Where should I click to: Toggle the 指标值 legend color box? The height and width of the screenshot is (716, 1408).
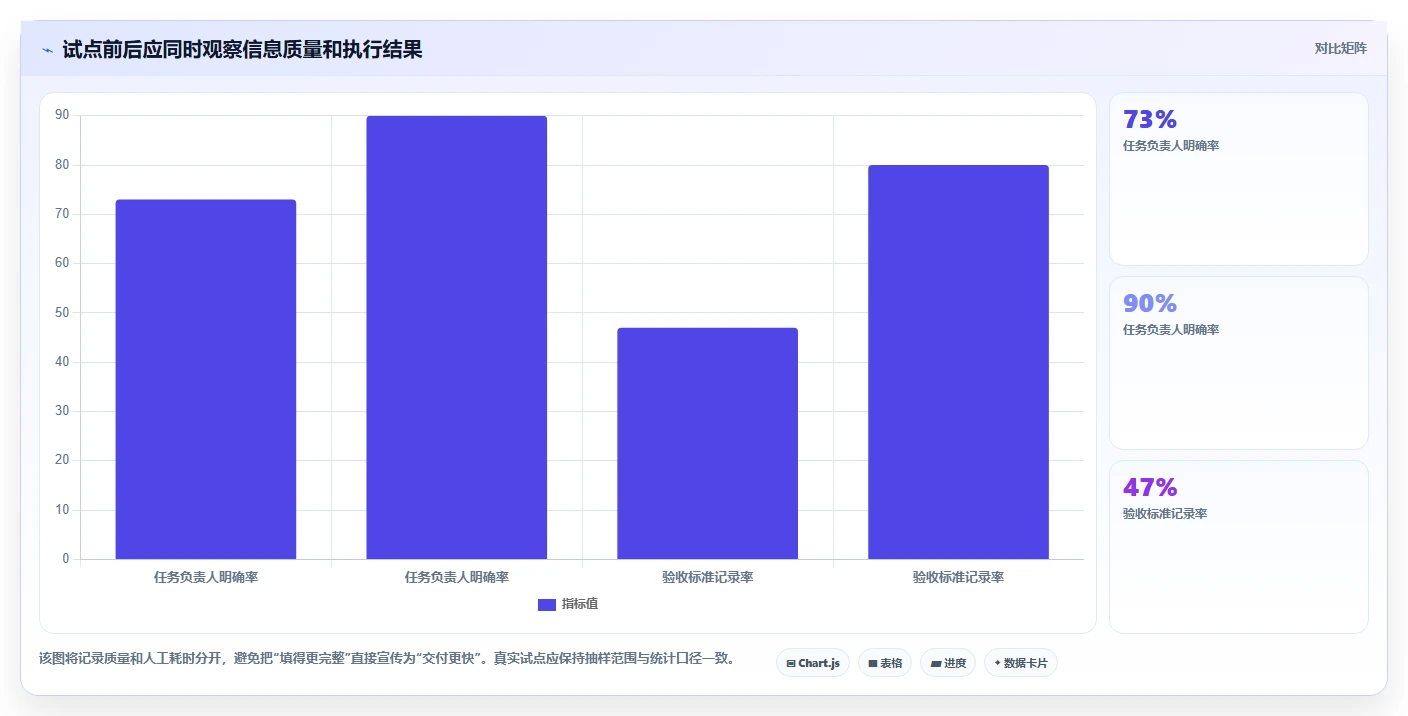[546, 605]
